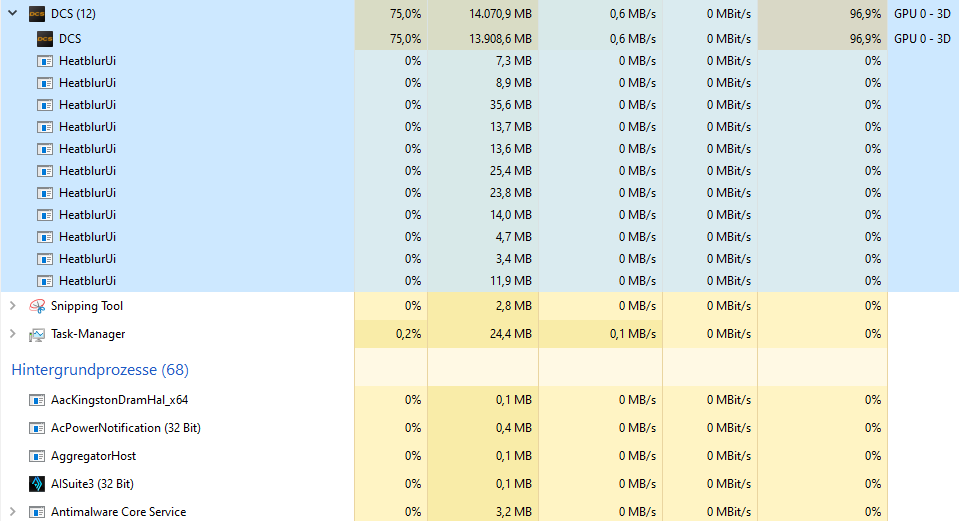Click the AacKingstonDramHal_x64 process icon
The image size is (959, 521).
37,400
